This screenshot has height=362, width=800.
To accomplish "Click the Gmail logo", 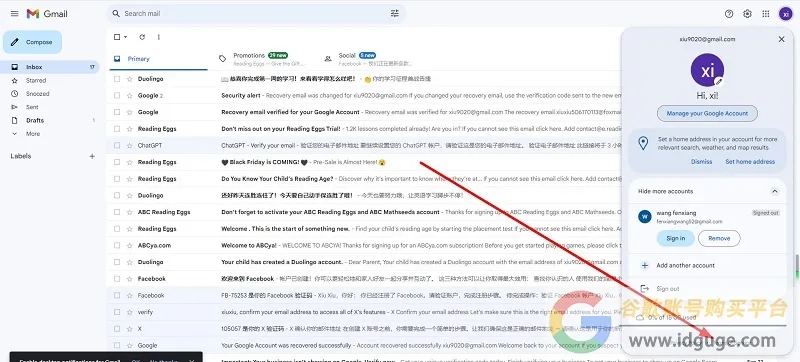I will pyautogui.click(x=47, y=14).
